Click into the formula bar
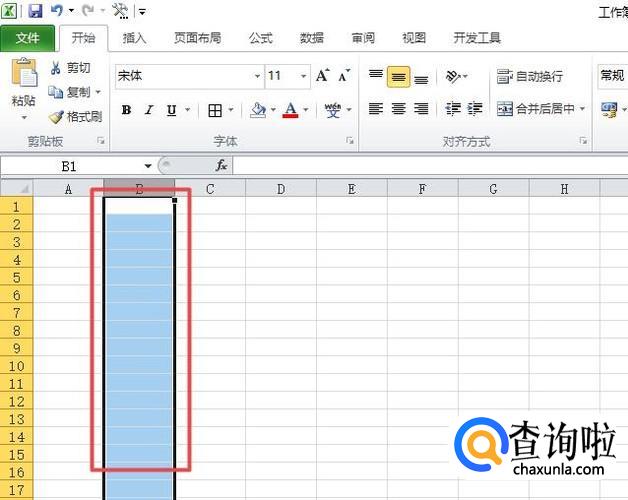The width and height of the screenshot is (628, 500). (430, 165)
